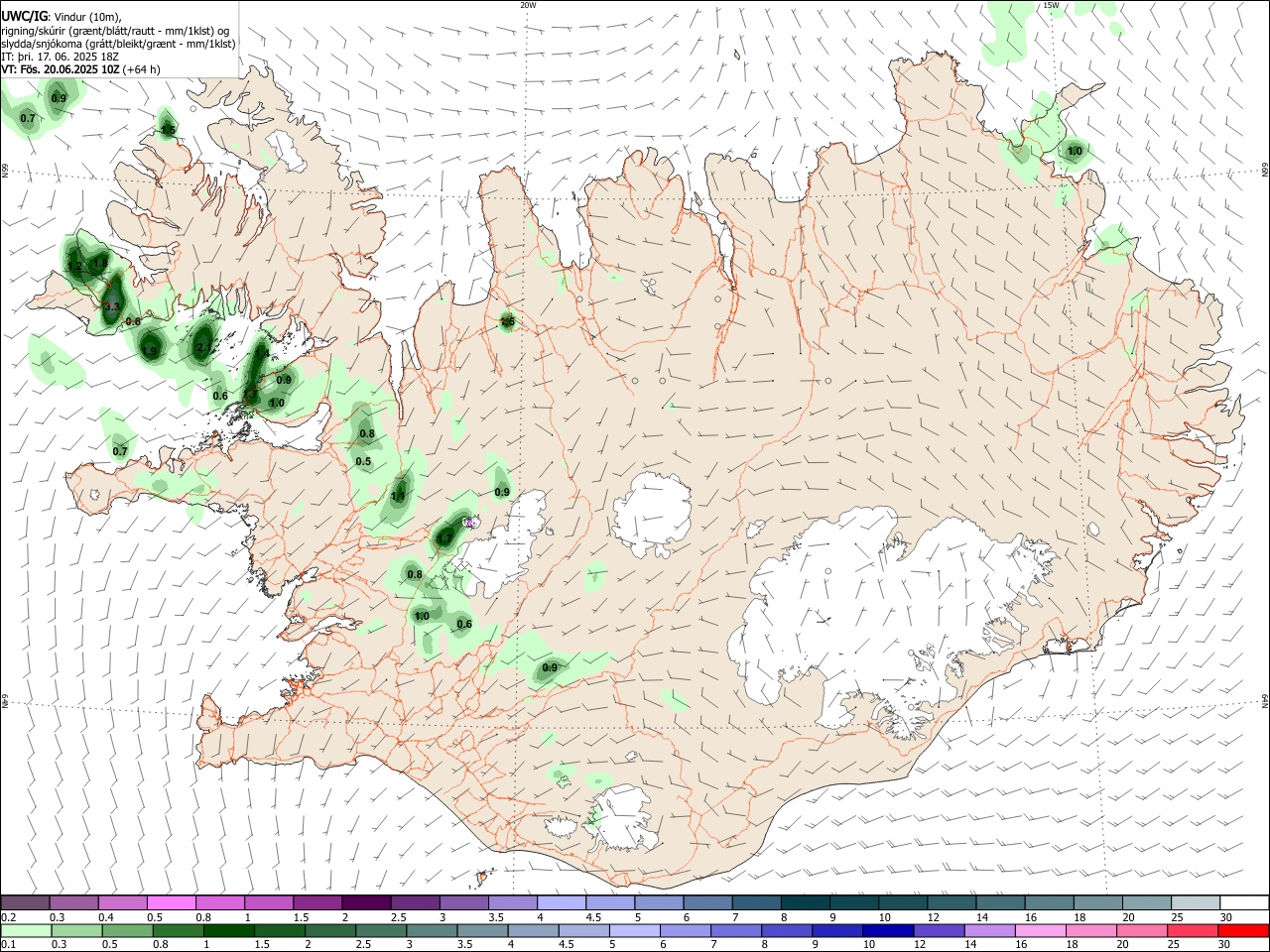The width and height of the screenshot is (1270, 952).
Task: Click the '0.2' label under upper legend row
Action: point(8,918)
